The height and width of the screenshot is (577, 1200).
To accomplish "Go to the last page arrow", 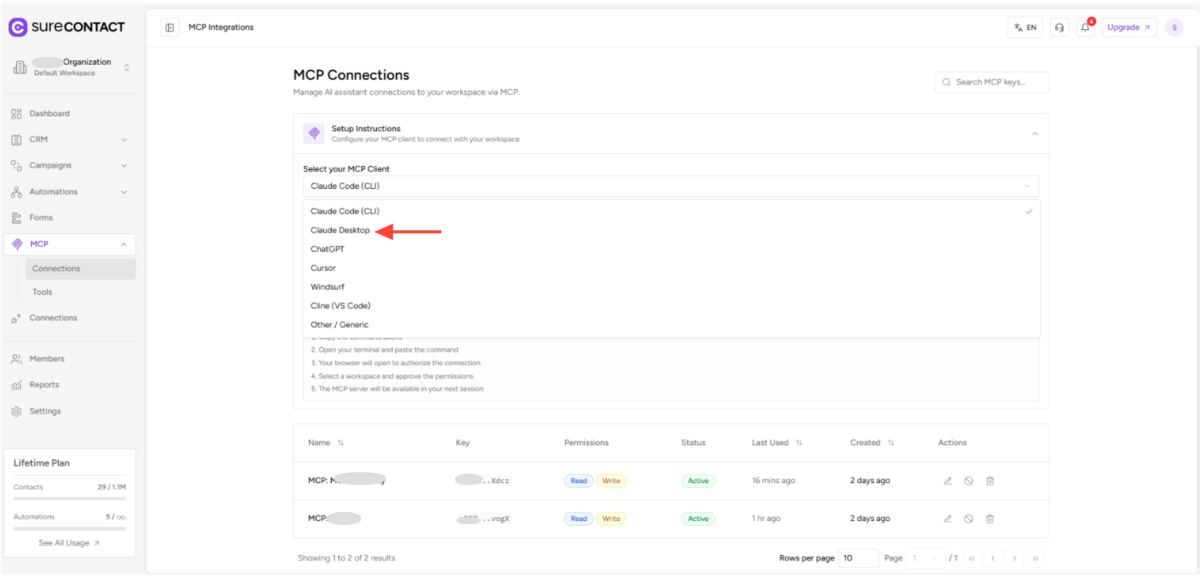I will [1036, 558].
